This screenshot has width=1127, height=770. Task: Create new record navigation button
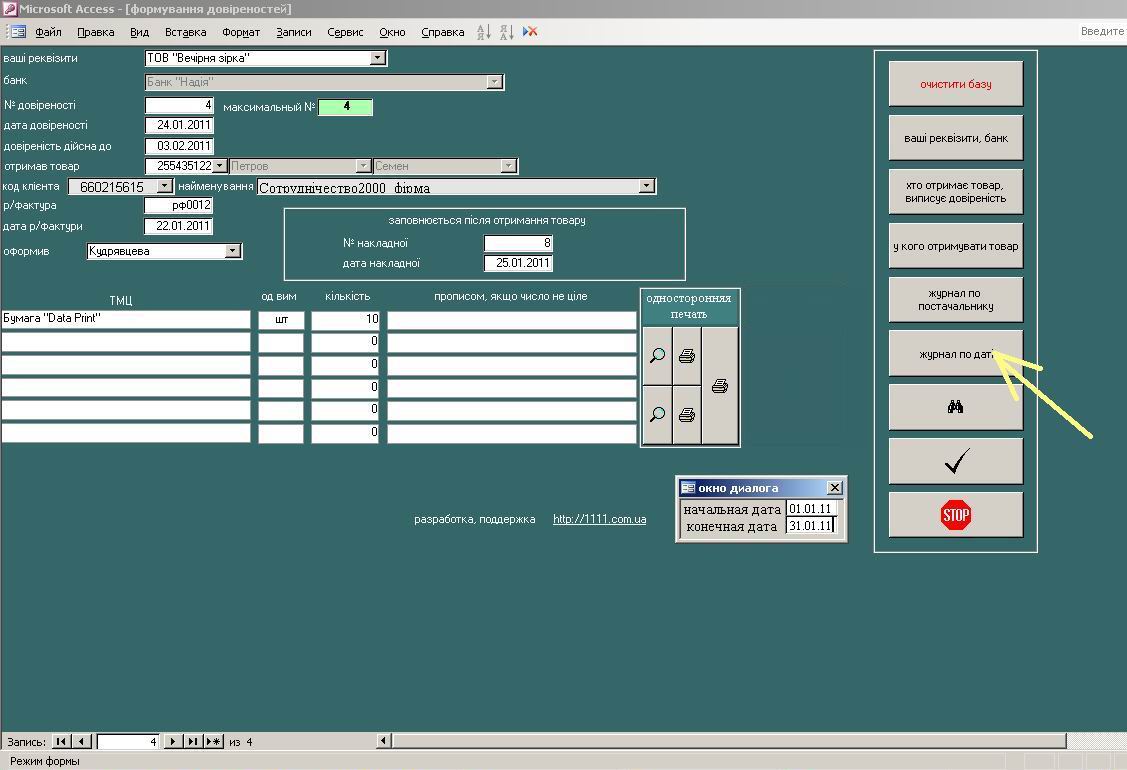point(213,741)
